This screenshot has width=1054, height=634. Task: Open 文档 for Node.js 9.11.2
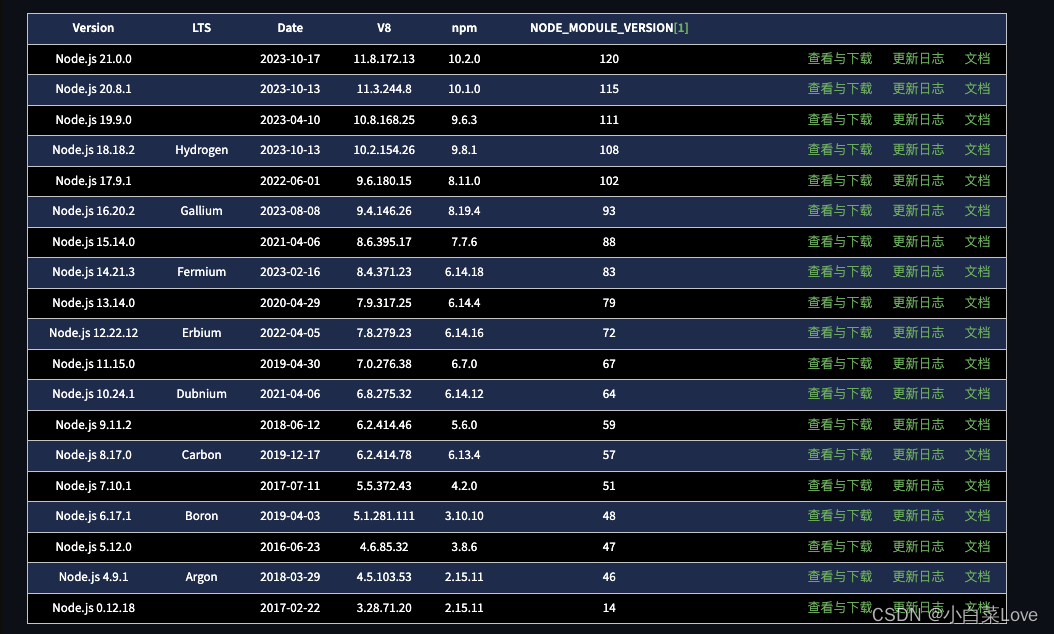pos(977,425)
